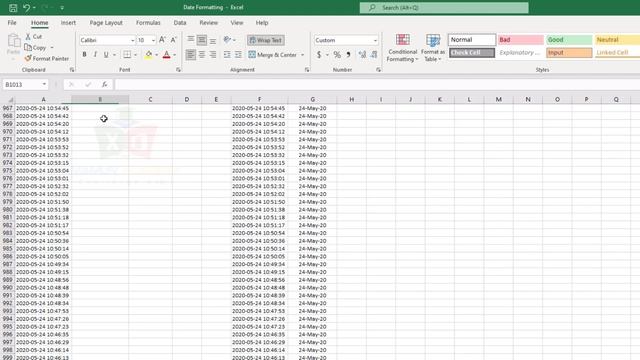Open Font Color dropdown arrow
Image resolution: width=640 pixels, height=360 pixels.
tap(174, 55)
